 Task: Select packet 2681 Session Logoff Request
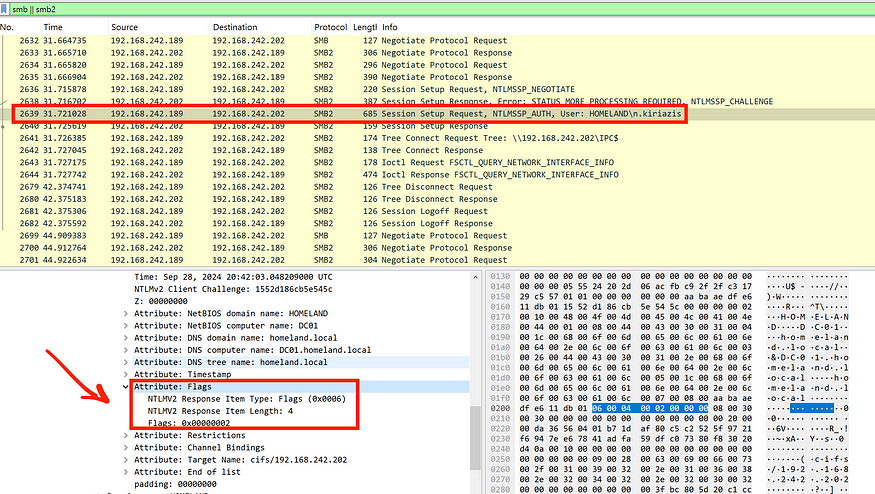(x=438, y=212)
